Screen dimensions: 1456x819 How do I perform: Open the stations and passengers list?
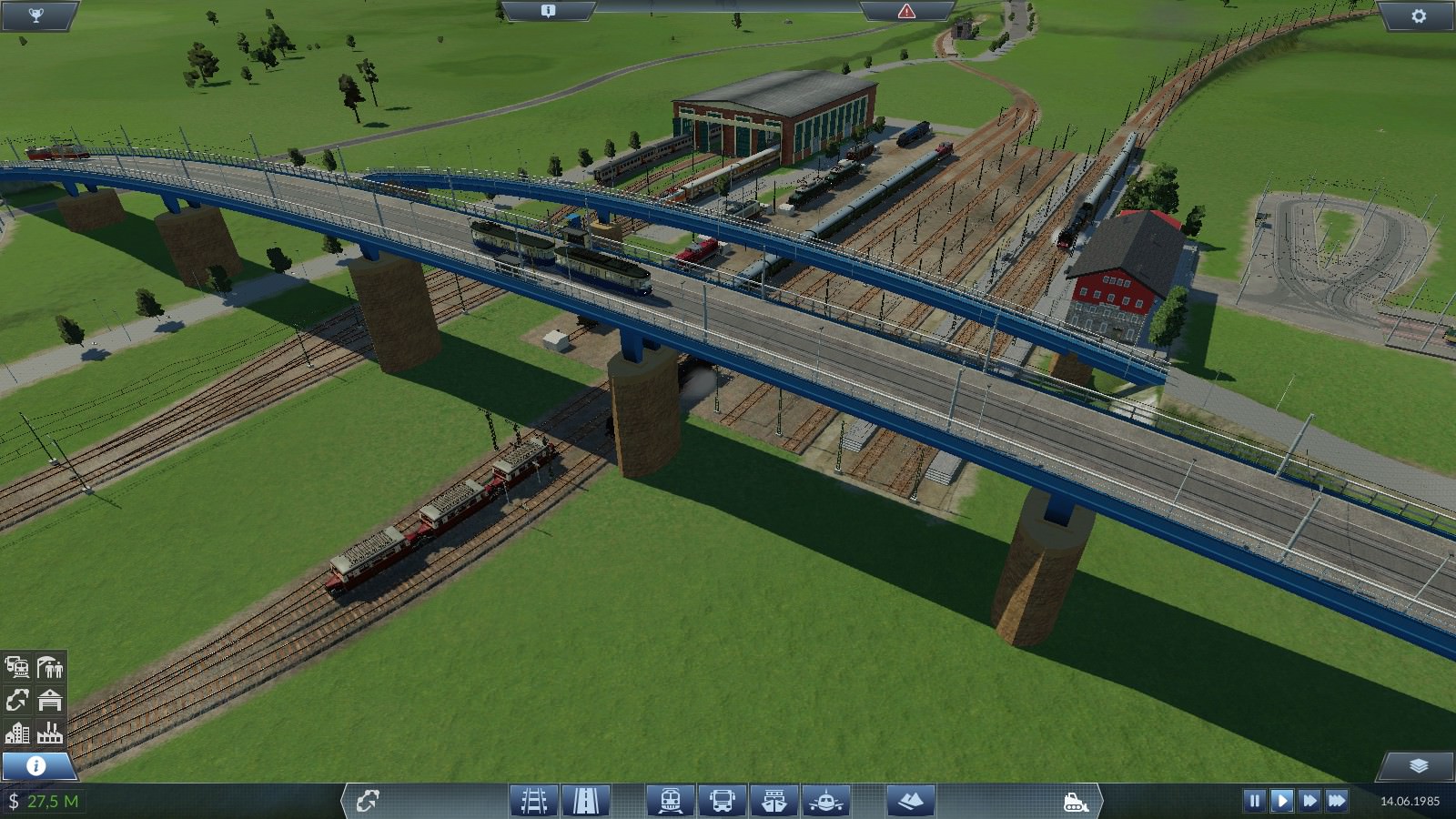point(50,667)
